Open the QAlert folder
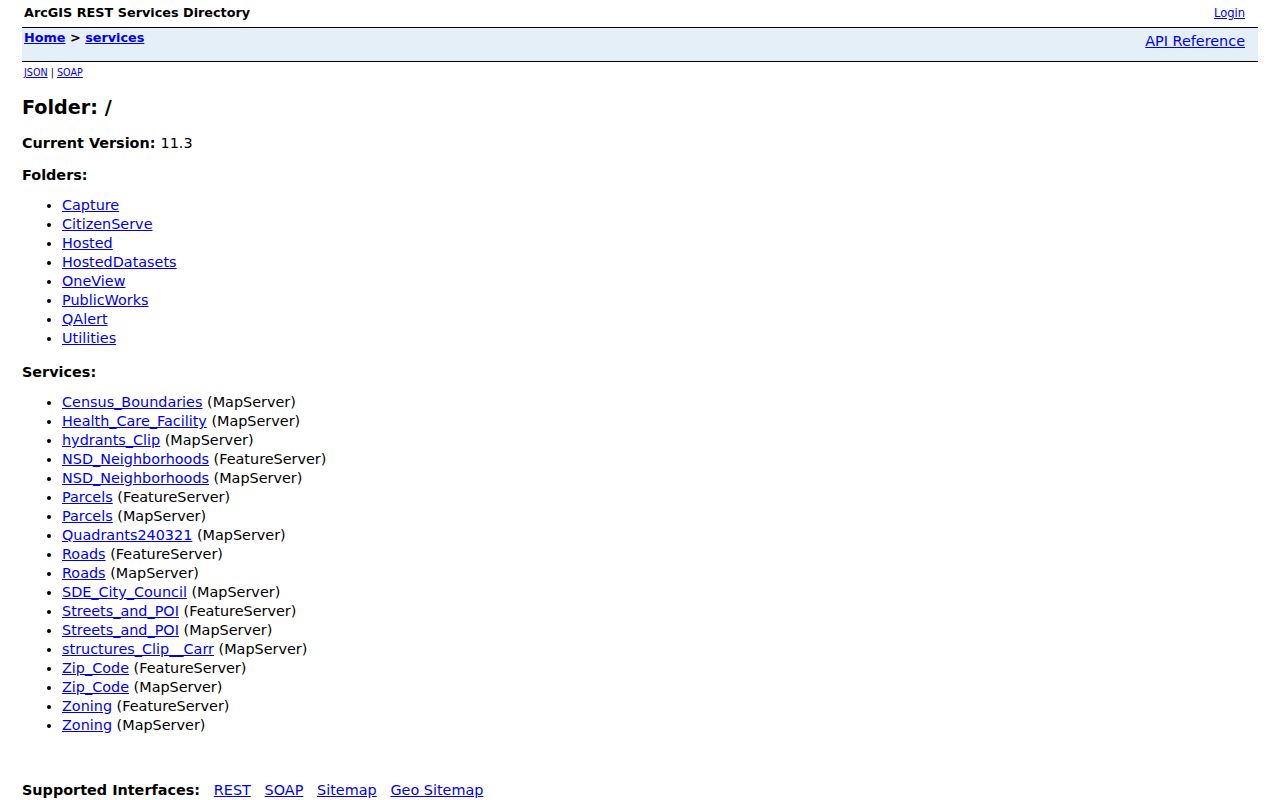1280x800 pixels. click(85, 319)
